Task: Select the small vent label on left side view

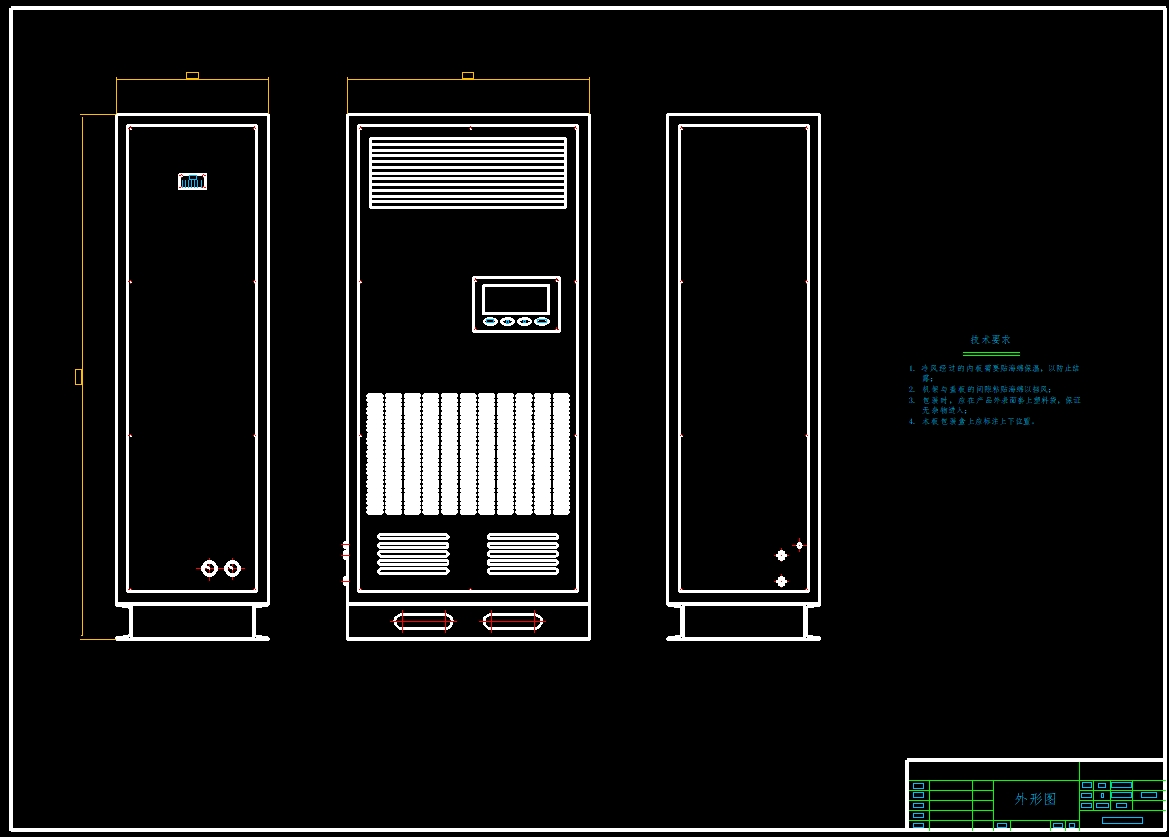Action: click(192, 181)
